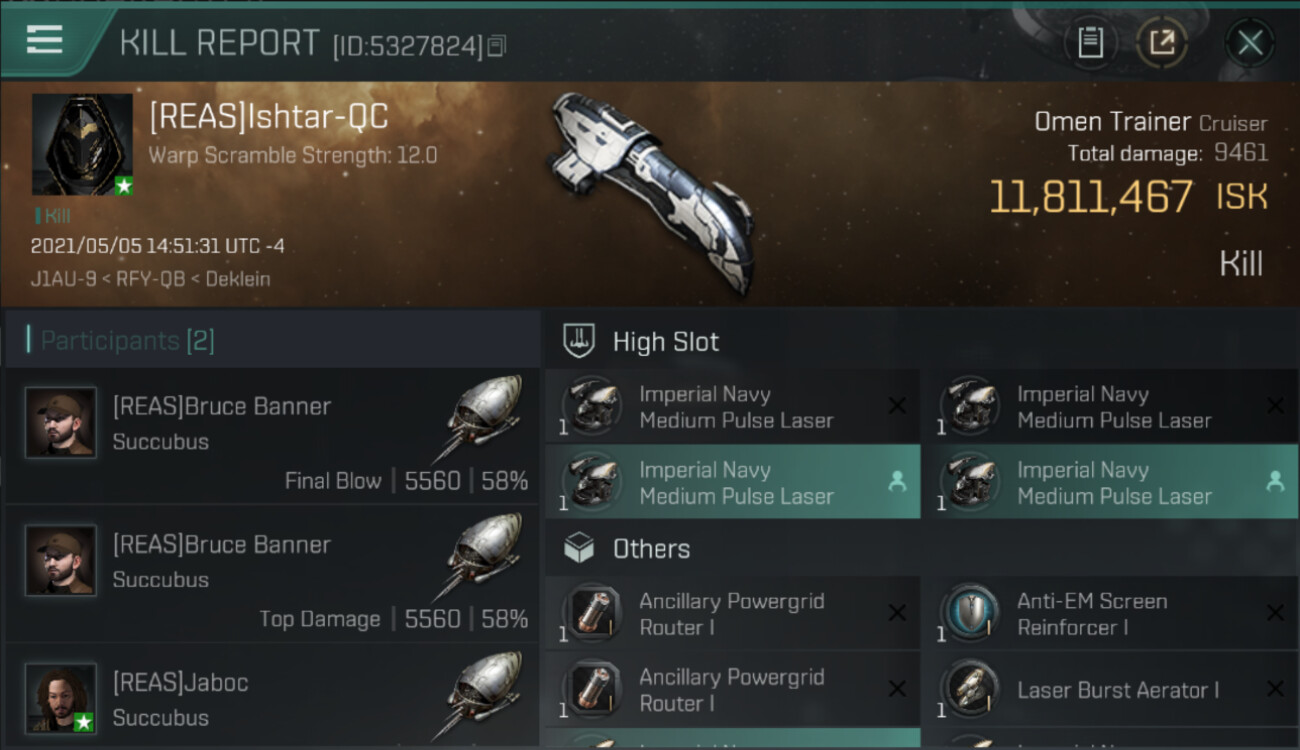The image size is (1300, 750).
Task: Click the Jaboc pilot portrait
Action: [61, 698]
